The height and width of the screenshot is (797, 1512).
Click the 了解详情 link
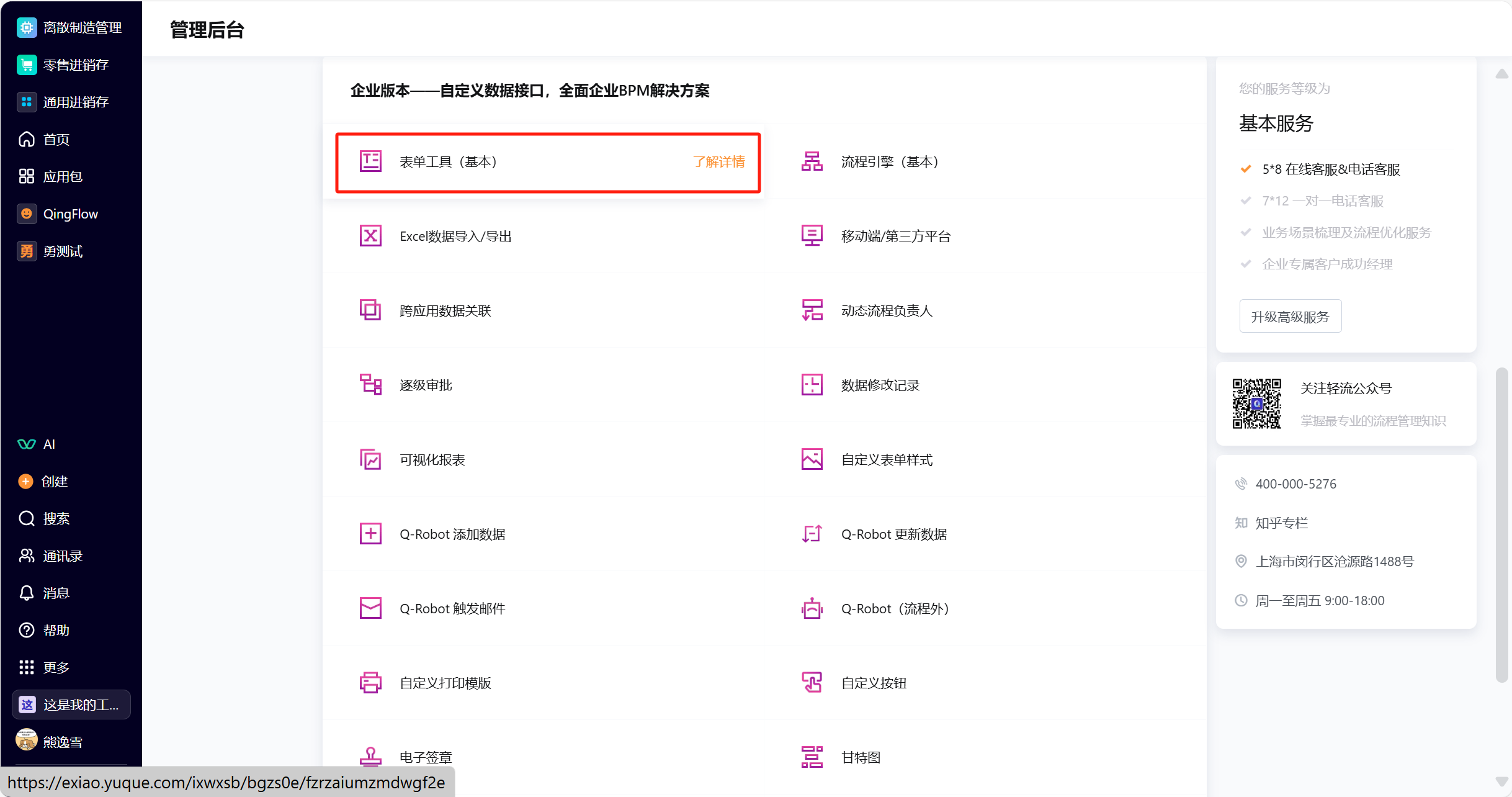719,162
